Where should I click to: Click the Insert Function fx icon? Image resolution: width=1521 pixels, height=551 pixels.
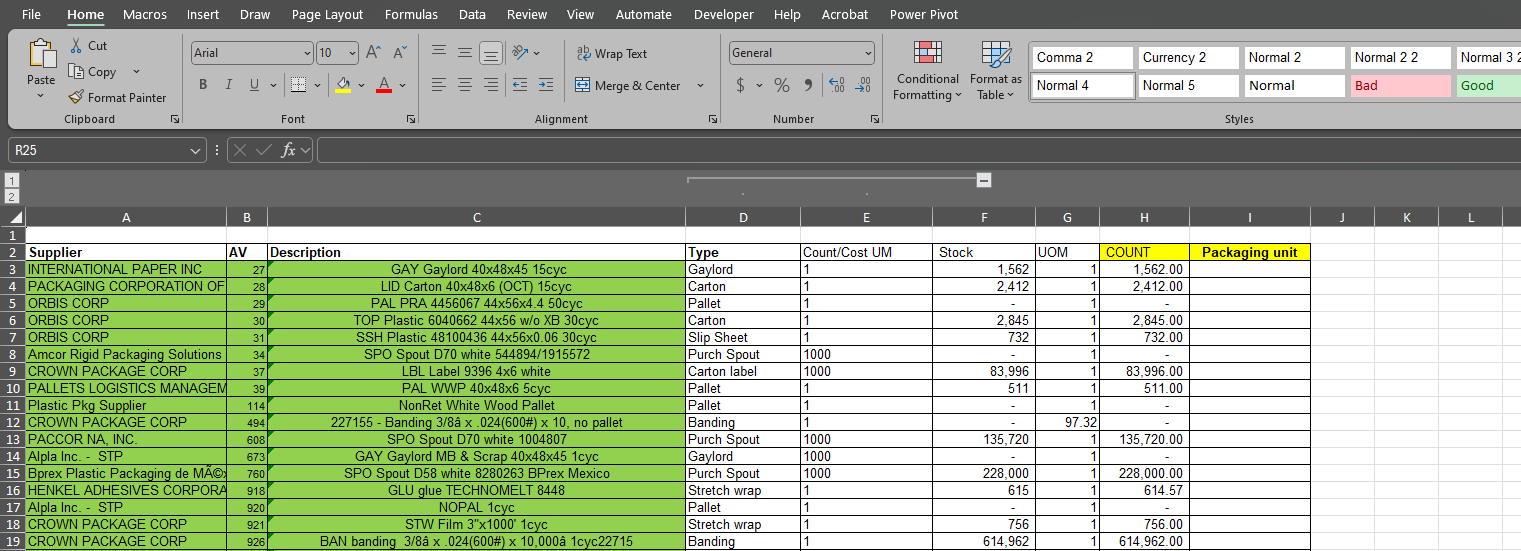coord(288,150)
